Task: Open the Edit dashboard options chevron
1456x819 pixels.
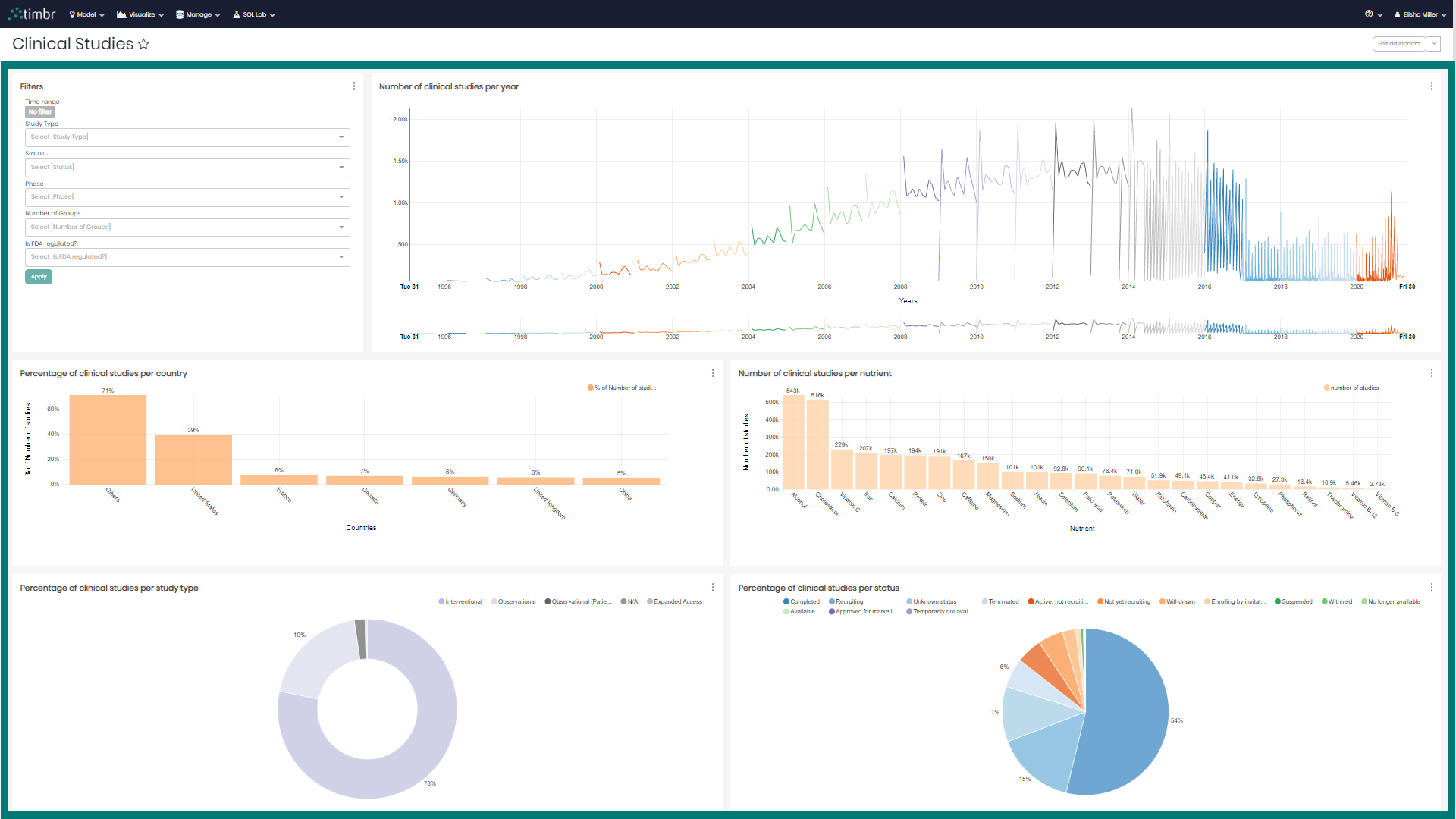Action: click(1433, 43)
